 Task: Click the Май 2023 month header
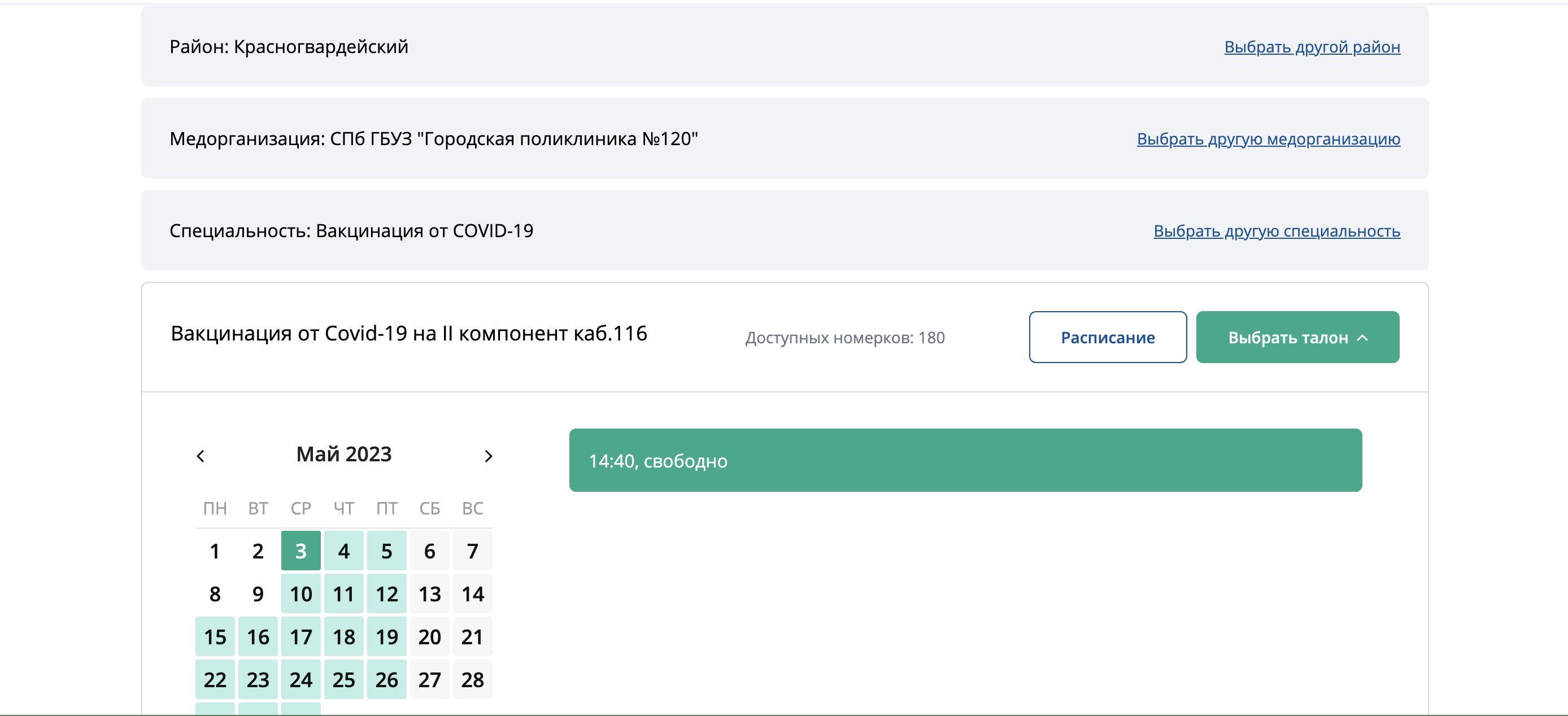(344, 455)
